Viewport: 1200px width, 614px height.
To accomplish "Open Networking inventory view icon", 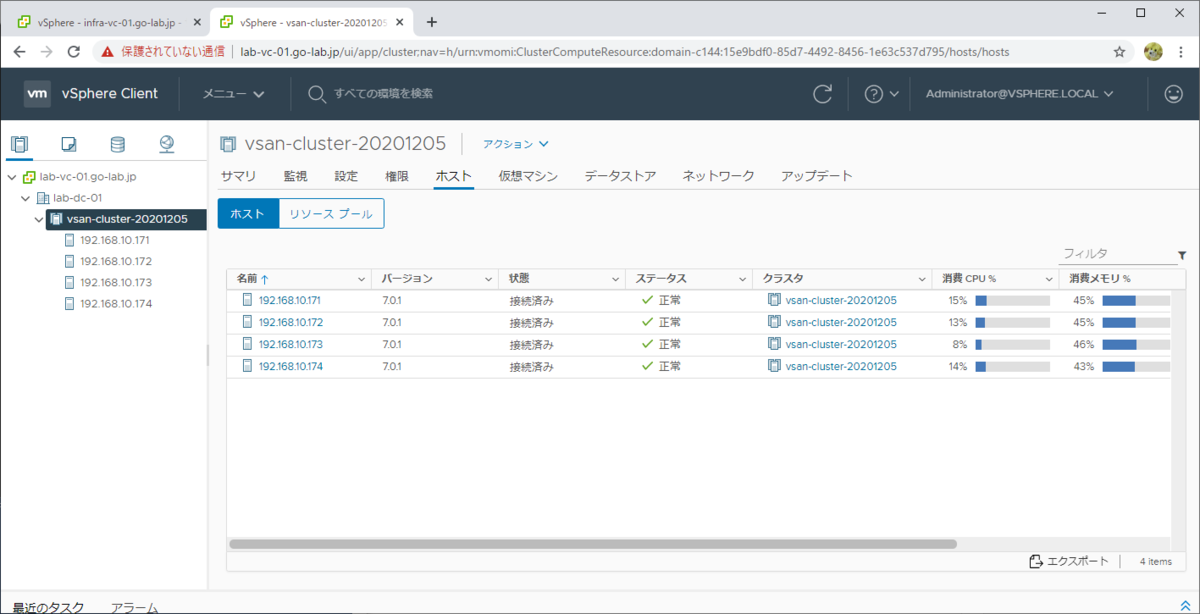I will pos(166,145).
